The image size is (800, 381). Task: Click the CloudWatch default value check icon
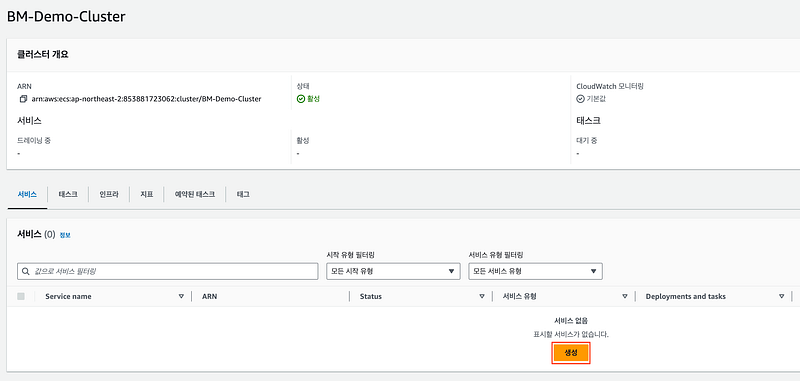(x=580, y=99)
